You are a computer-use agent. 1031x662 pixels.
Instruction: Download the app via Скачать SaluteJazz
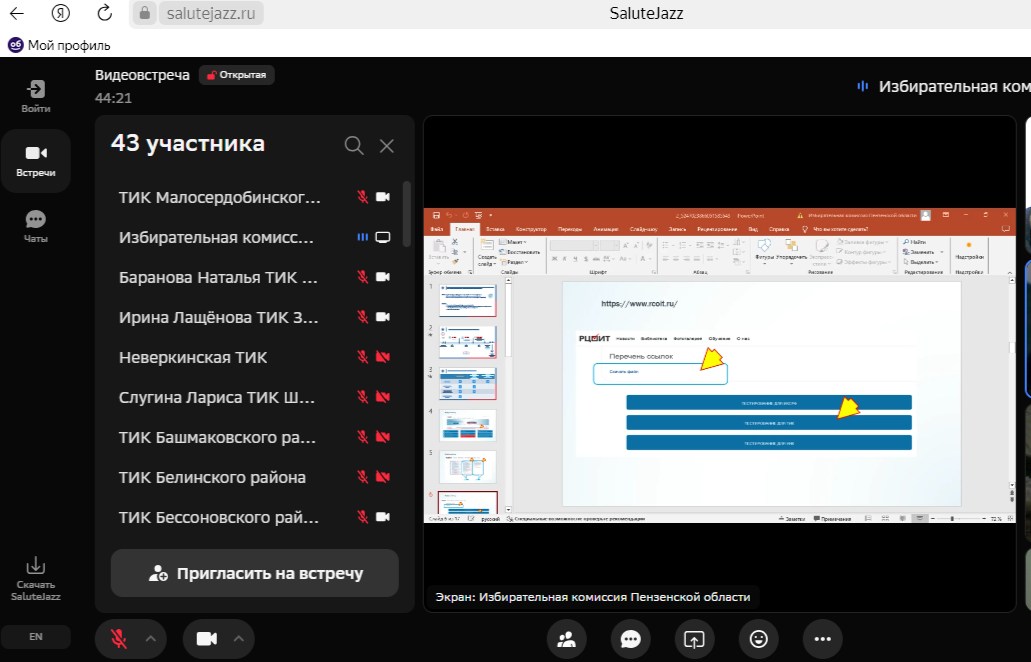36,579
